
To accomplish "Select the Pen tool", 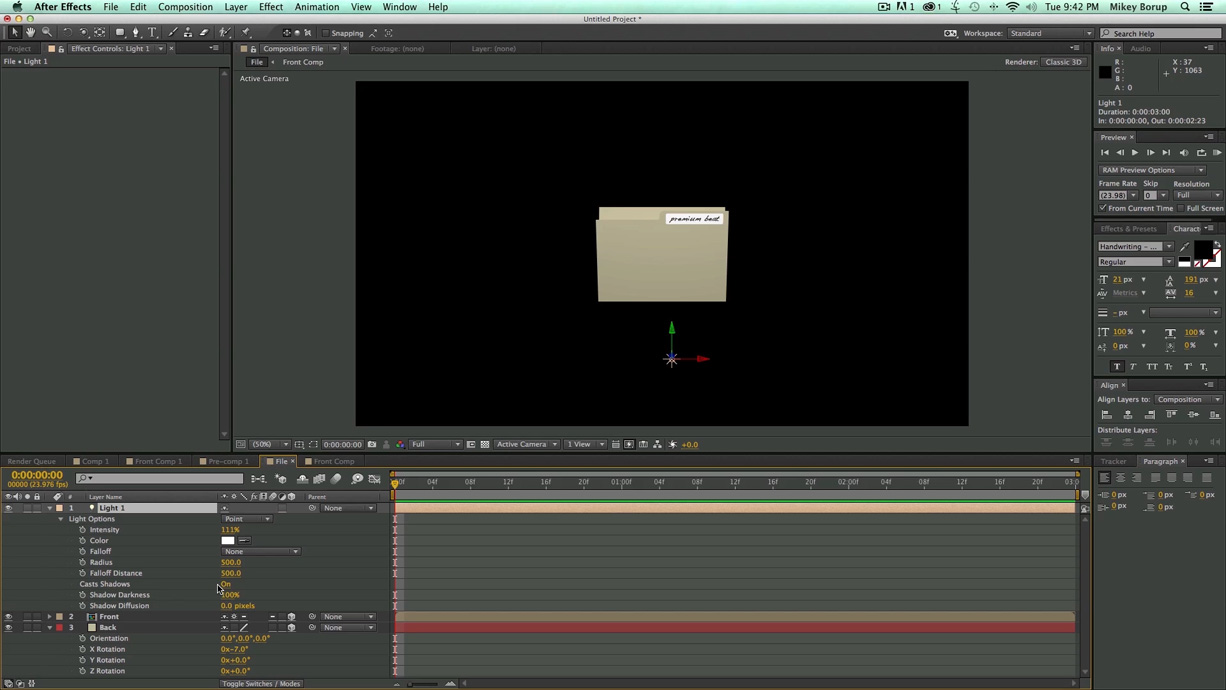I will click(136, 32).
